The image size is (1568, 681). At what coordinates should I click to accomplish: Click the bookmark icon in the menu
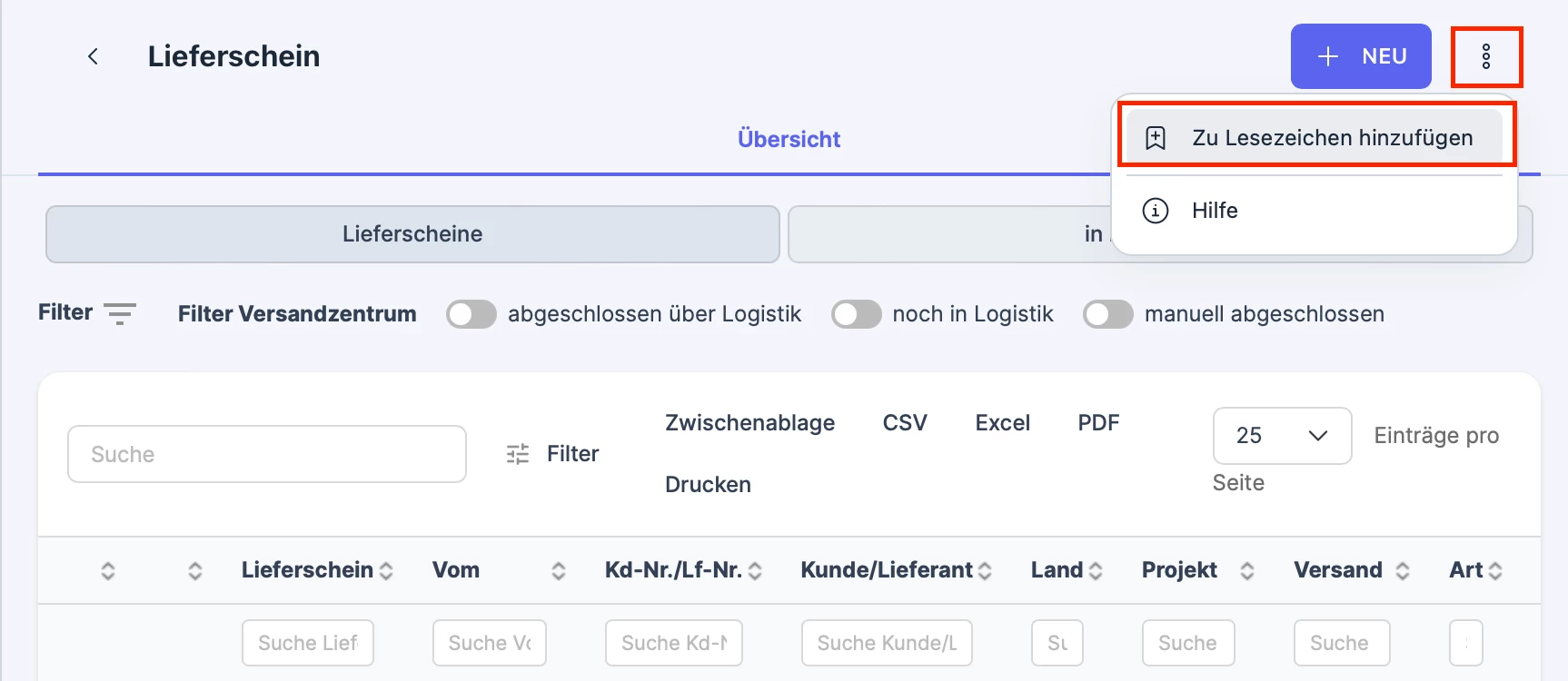[x=1156, y=138]
